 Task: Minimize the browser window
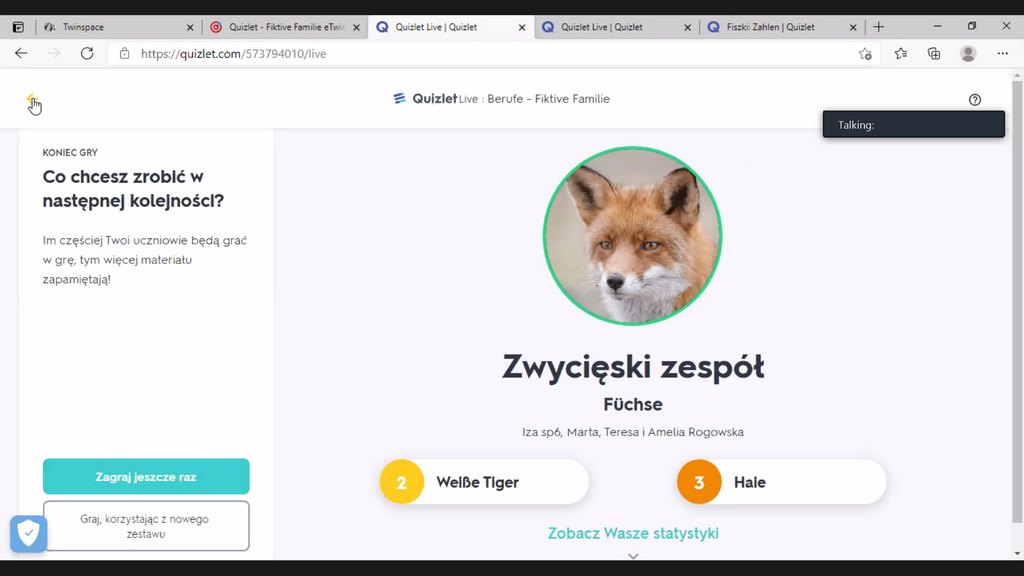[x=937, y=26]
